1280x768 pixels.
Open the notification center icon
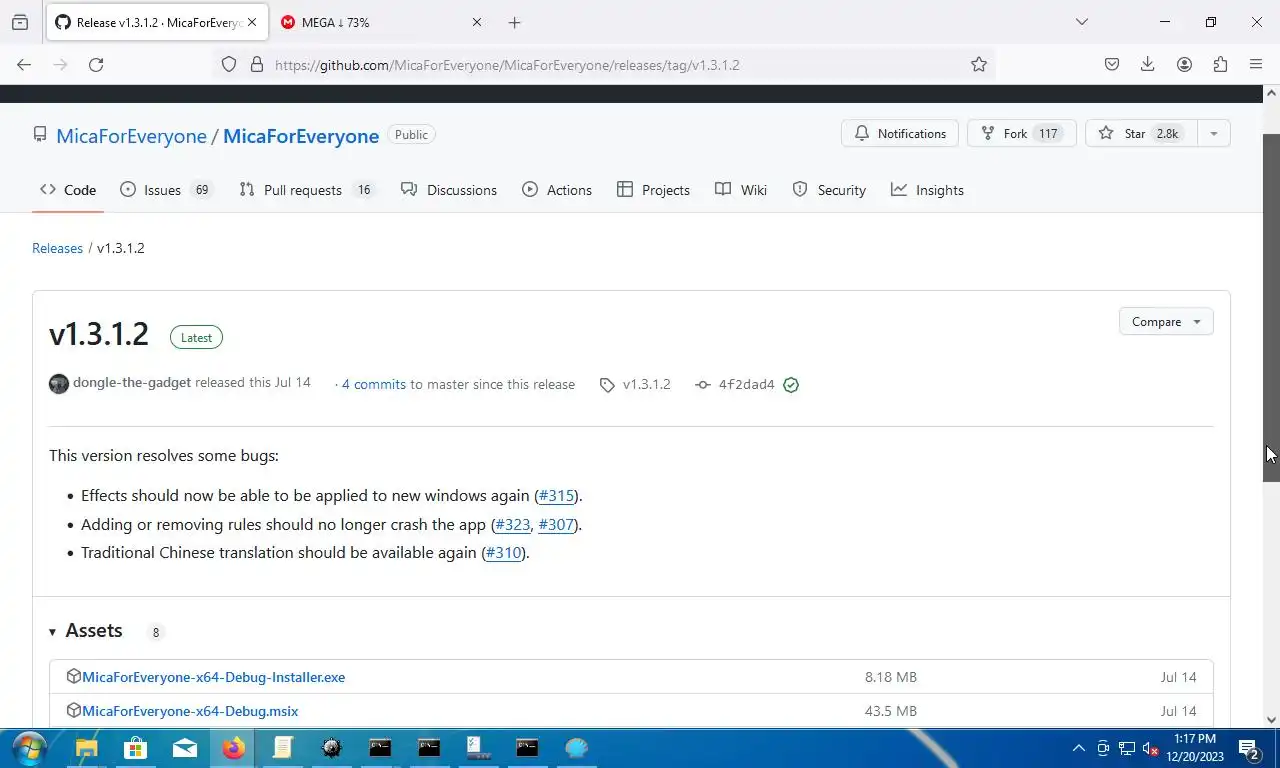pos(1248,749)
